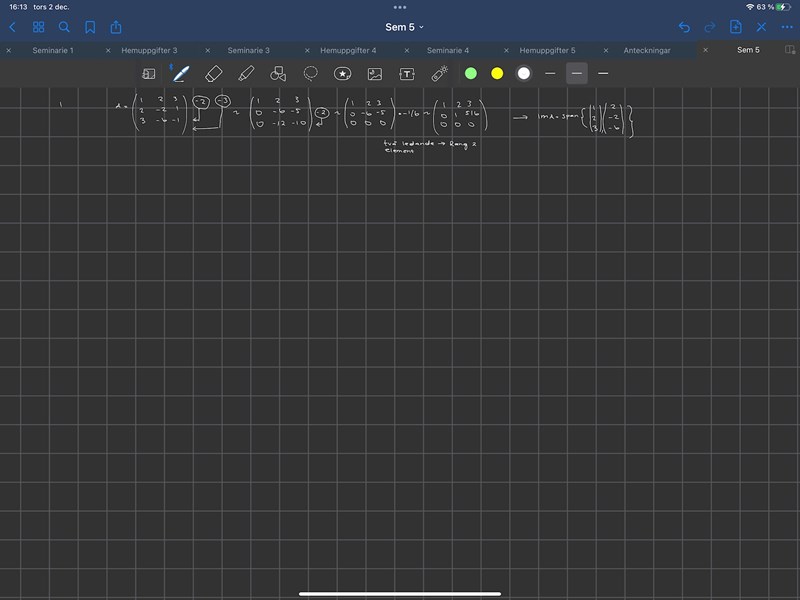Select the Eraser tool

(213, 73)
